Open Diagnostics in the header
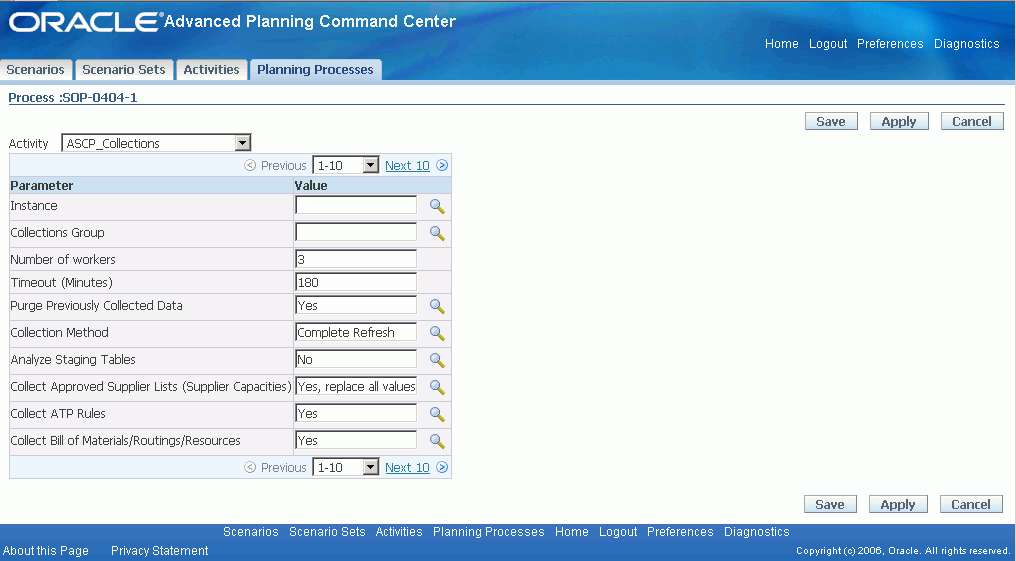1016x561 pixels. click(967, 43)
